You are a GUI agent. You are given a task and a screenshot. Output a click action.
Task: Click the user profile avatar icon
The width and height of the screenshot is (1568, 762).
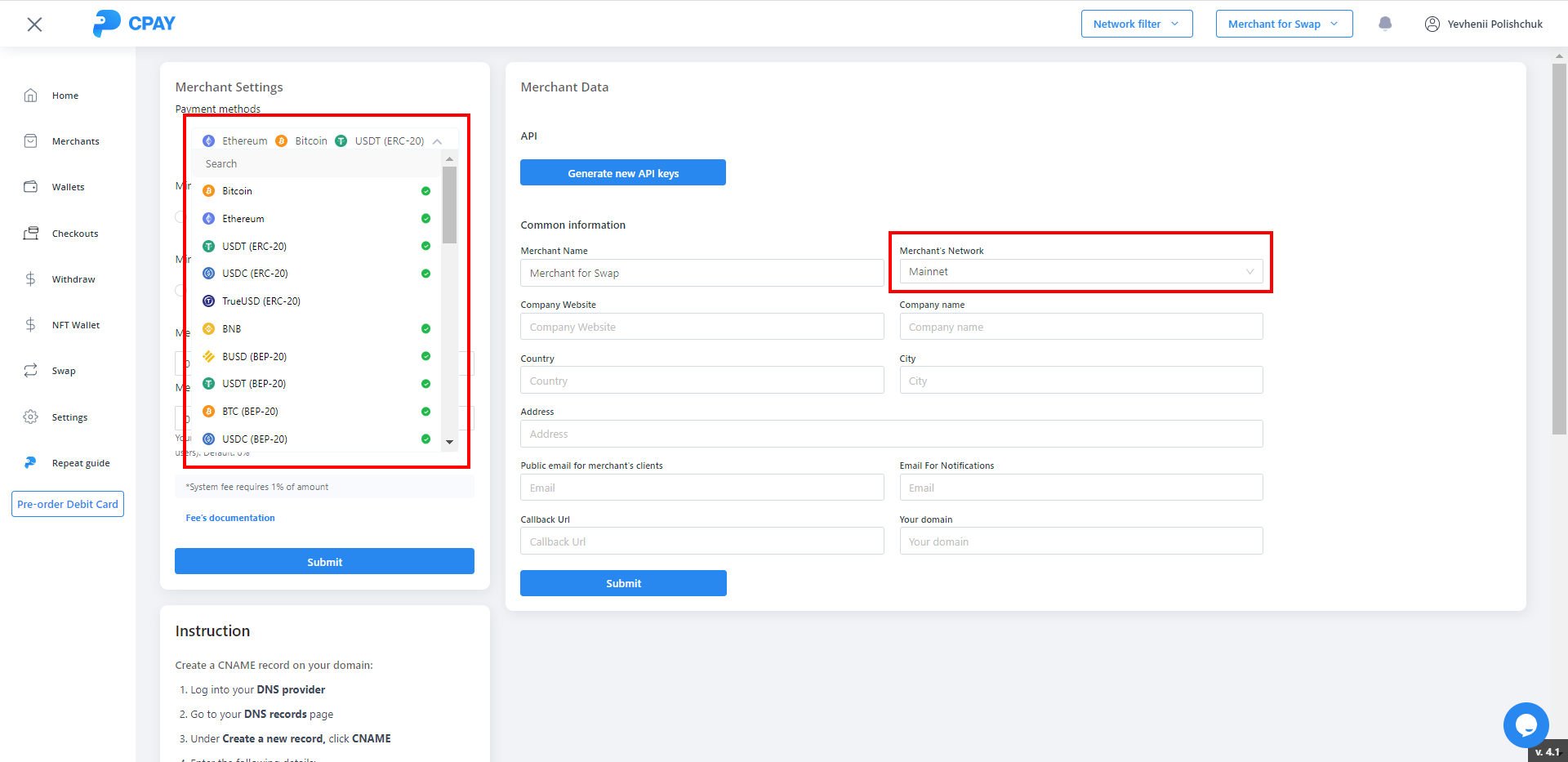1432,25
